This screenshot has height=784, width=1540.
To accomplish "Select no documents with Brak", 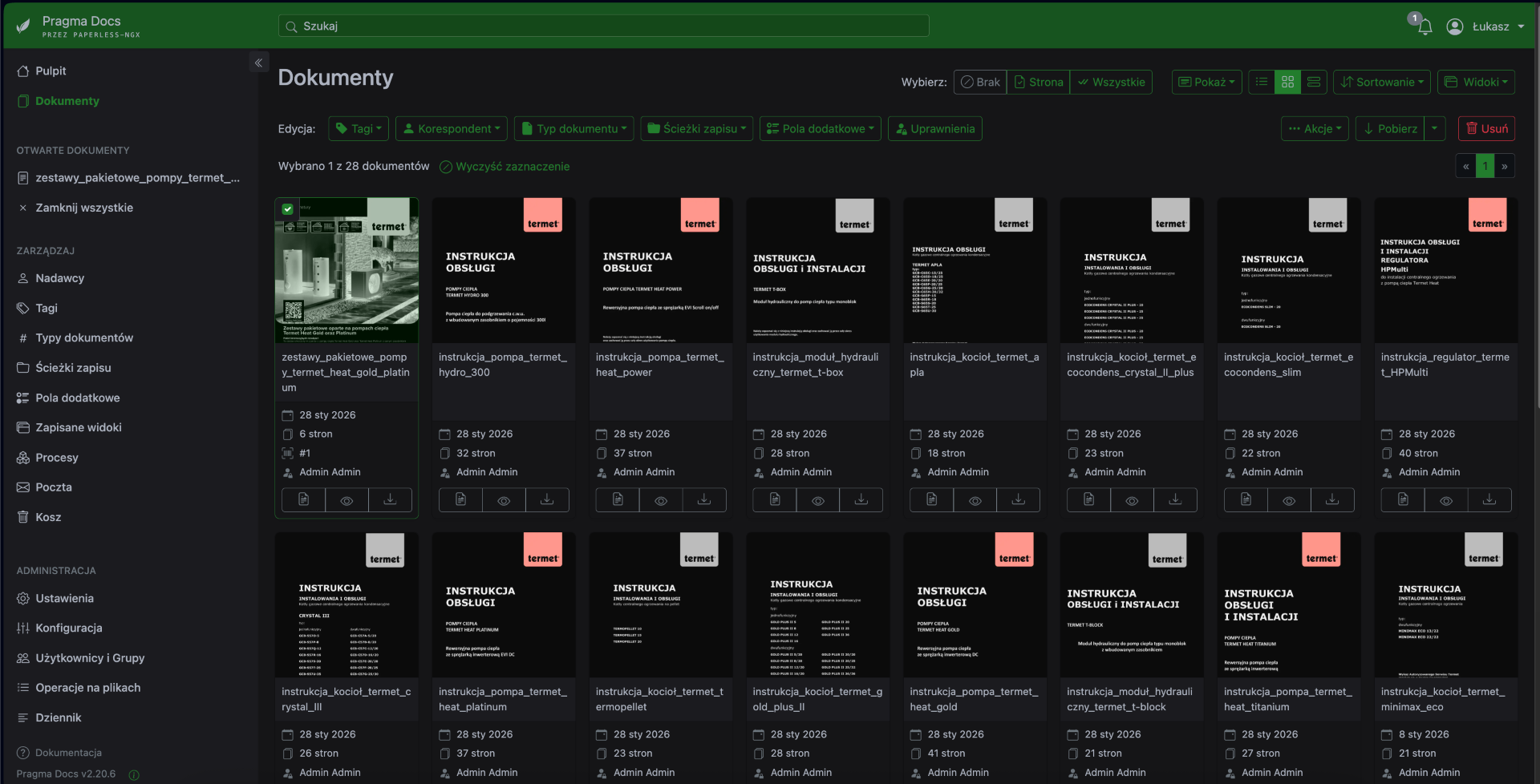I will click(x=980, y=82).
